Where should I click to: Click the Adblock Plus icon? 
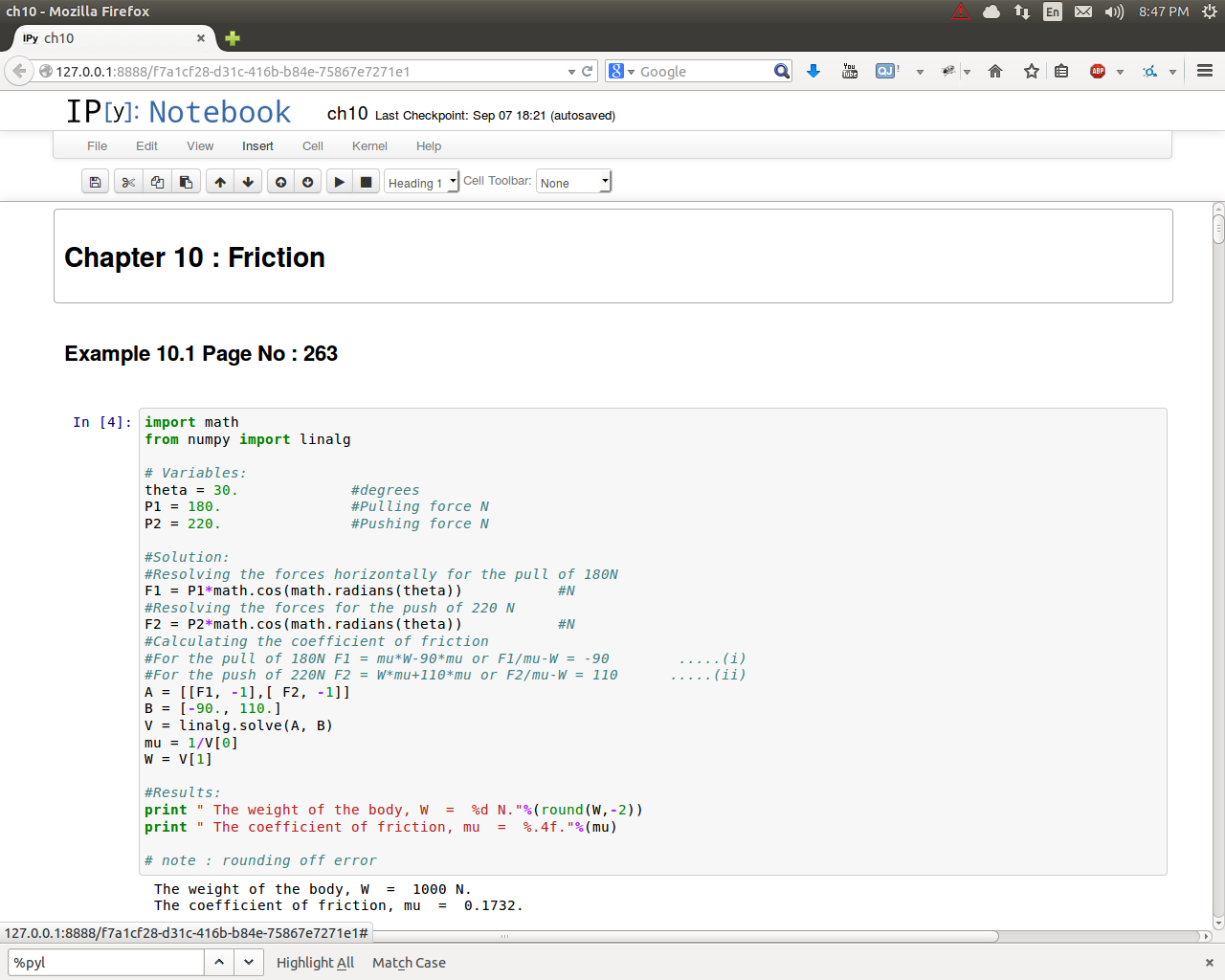[1098, 71]
